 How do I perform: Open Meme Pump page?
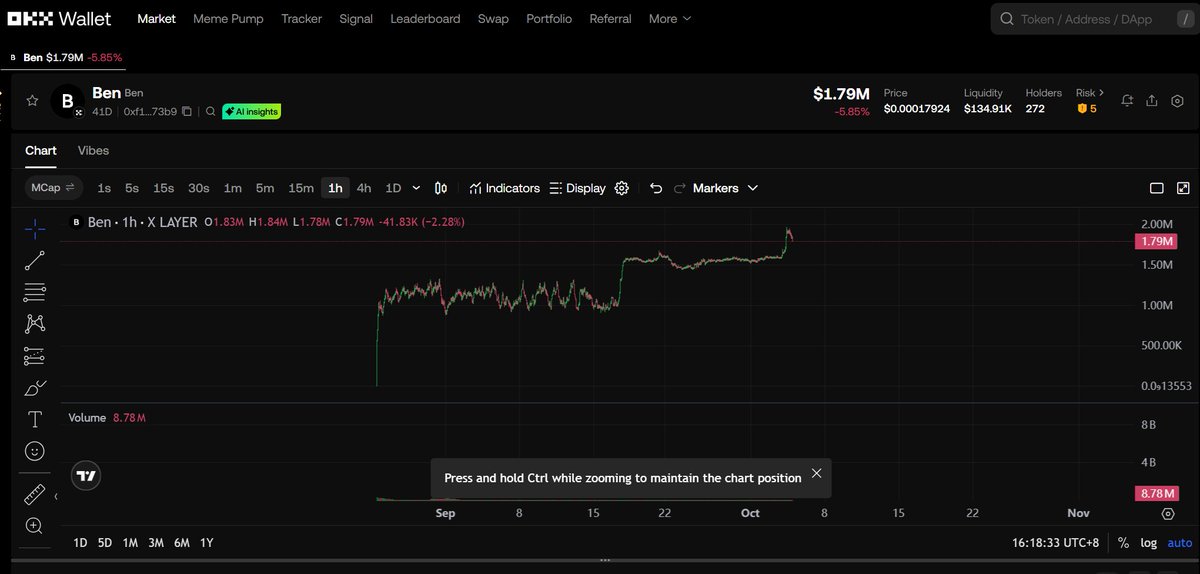click(228, 19)
